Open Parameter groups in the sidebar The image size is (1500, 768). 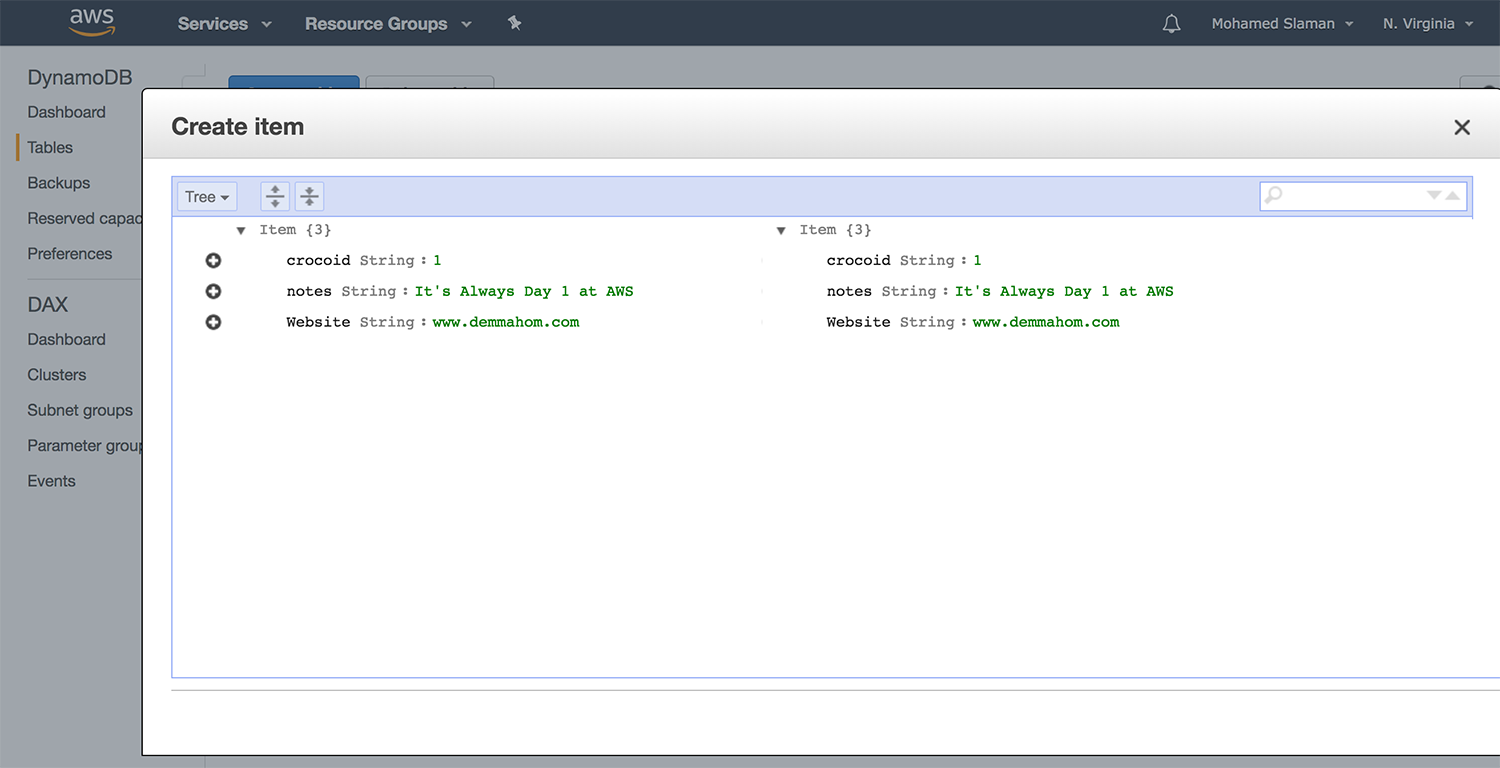[x=84, y=446]
